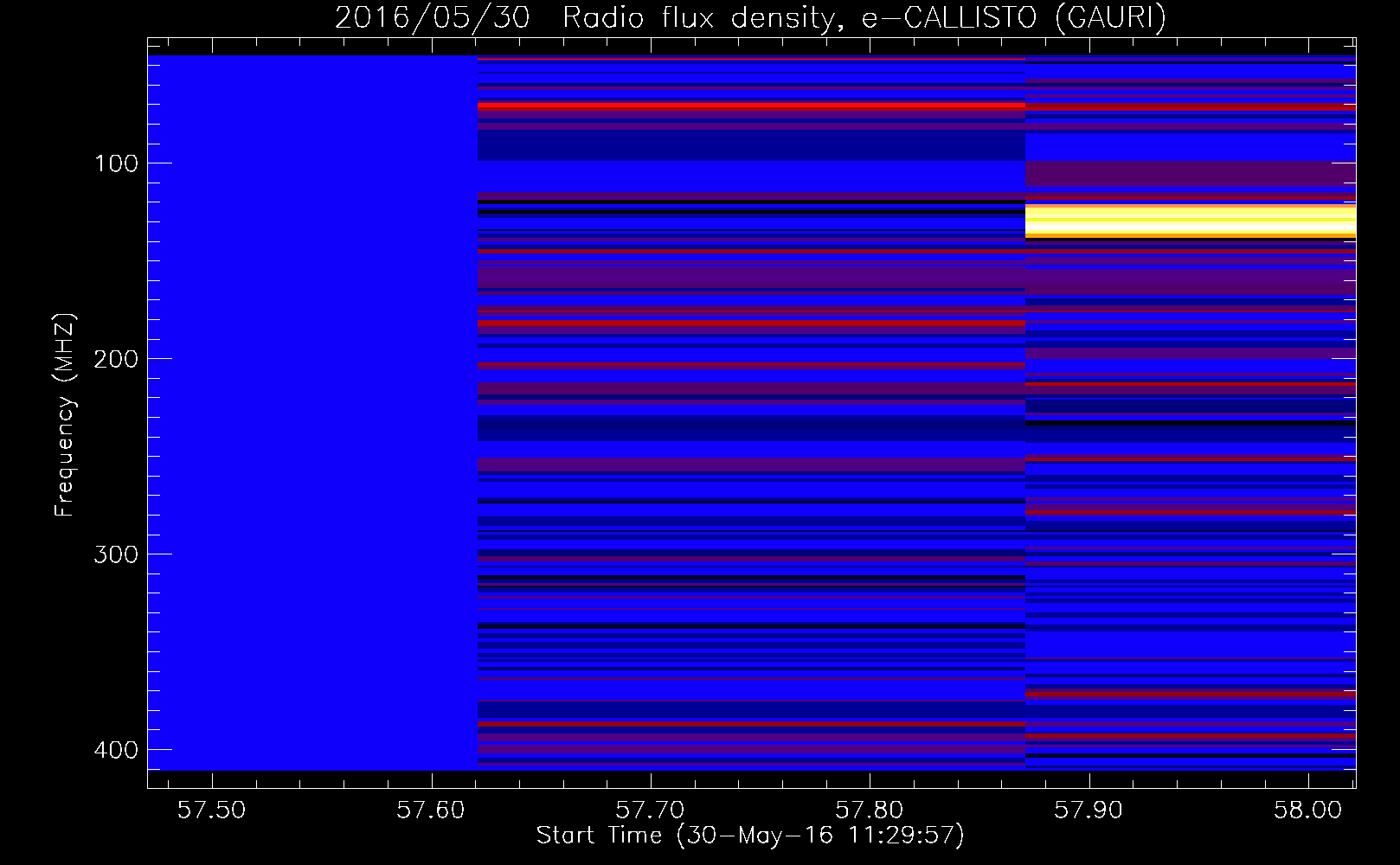Click the bright yellow-white burst band
The height and width of the screenshot is (865, 1400).
(x=1191, y=221)
